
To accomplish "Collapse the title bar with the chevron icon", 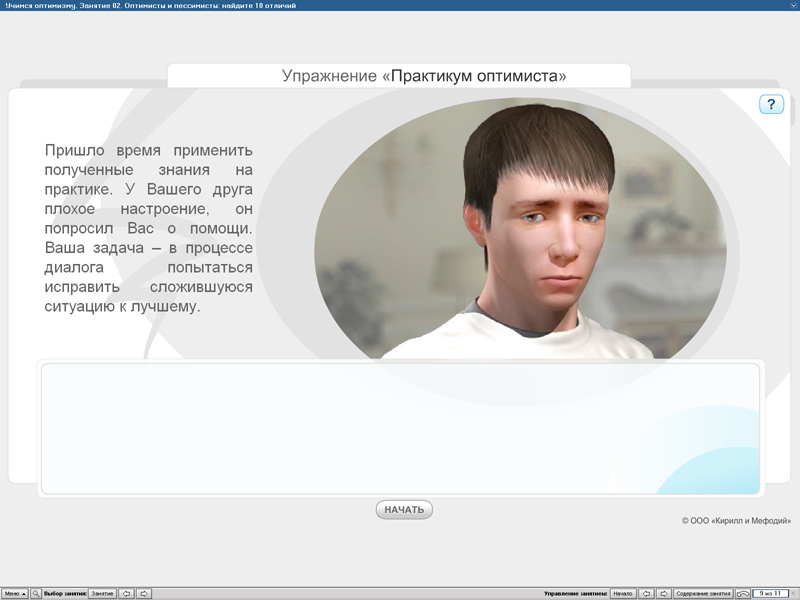I will (x=792, y=6).
